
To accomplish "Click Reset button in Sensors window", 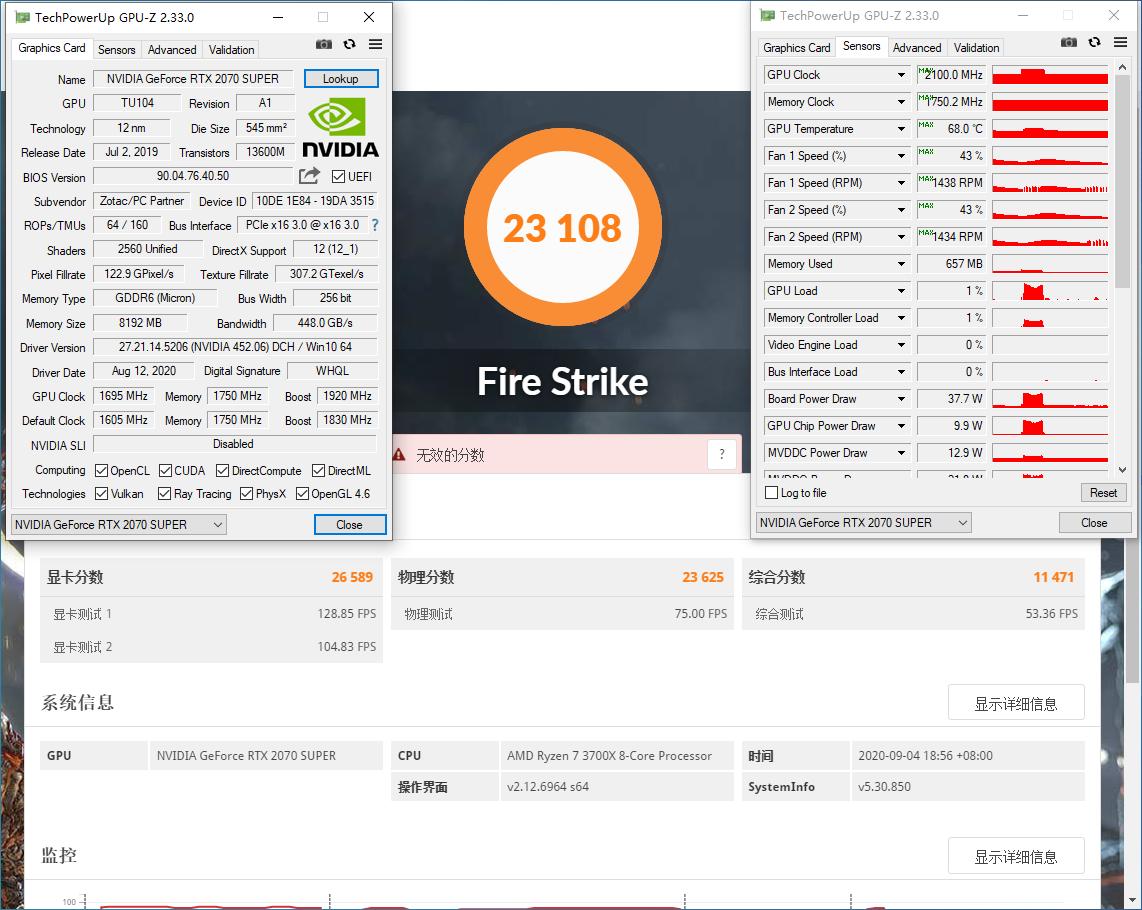I will (1103, 493).
